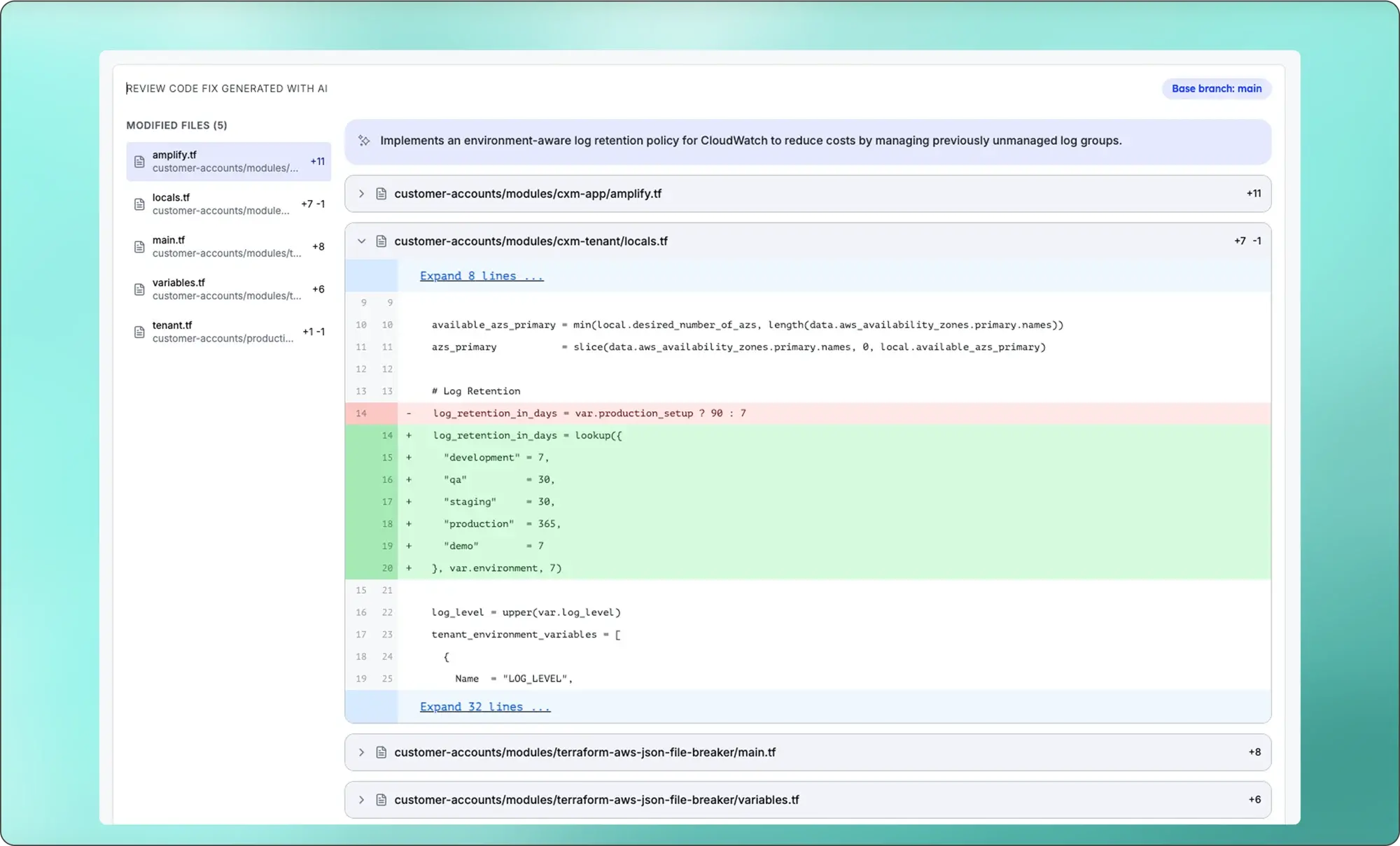Click the AI summary text about CloudWatch log retention
The width and height of the screenshot is (1400, 846).
[751, 141]
